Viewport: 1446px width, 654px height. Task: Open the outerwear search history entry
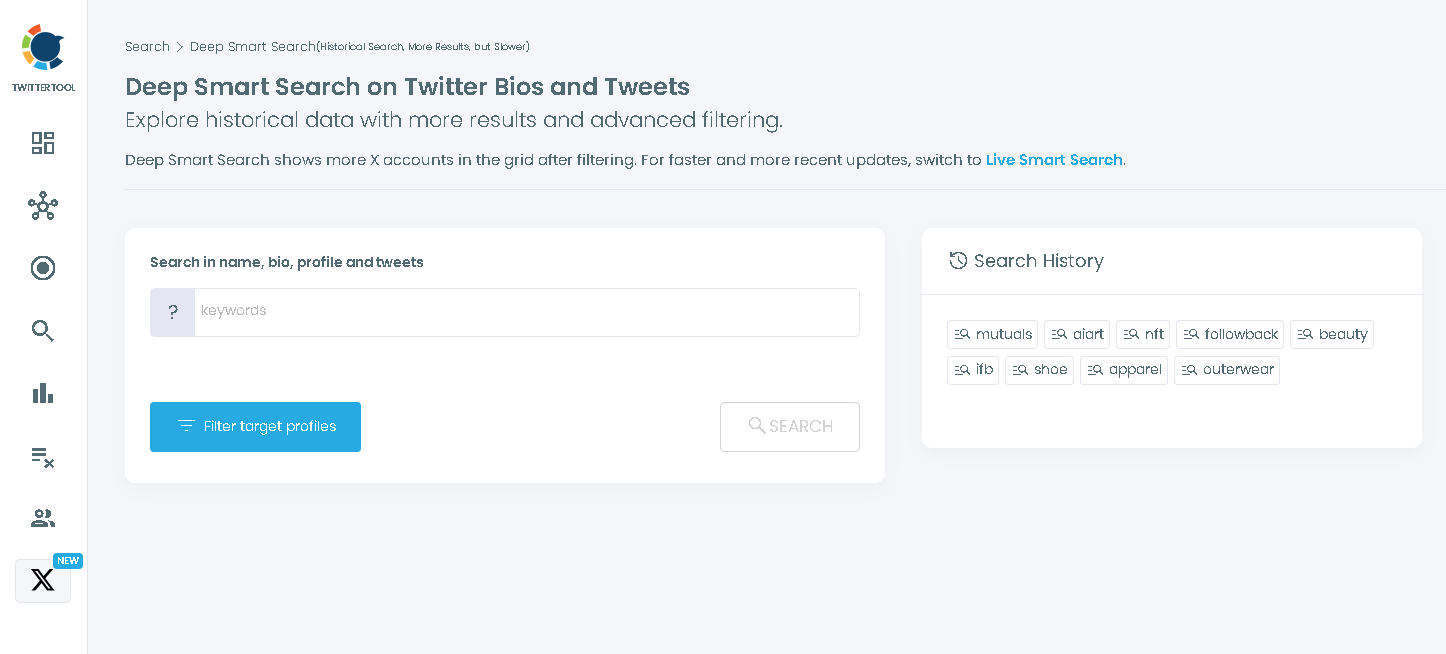pyautogui.click(x=1226, y=369)
